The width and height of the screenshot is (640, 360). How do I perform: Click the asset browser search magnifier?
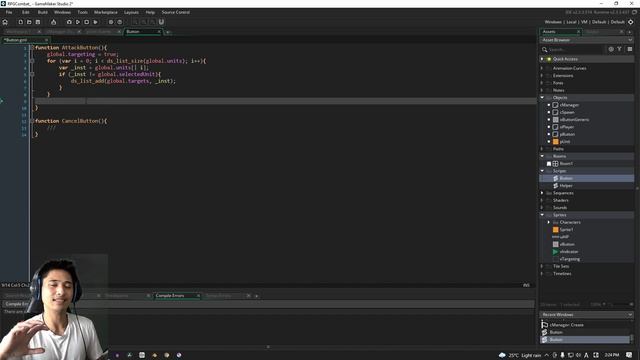pyautogui.click(x=544, y=49)
